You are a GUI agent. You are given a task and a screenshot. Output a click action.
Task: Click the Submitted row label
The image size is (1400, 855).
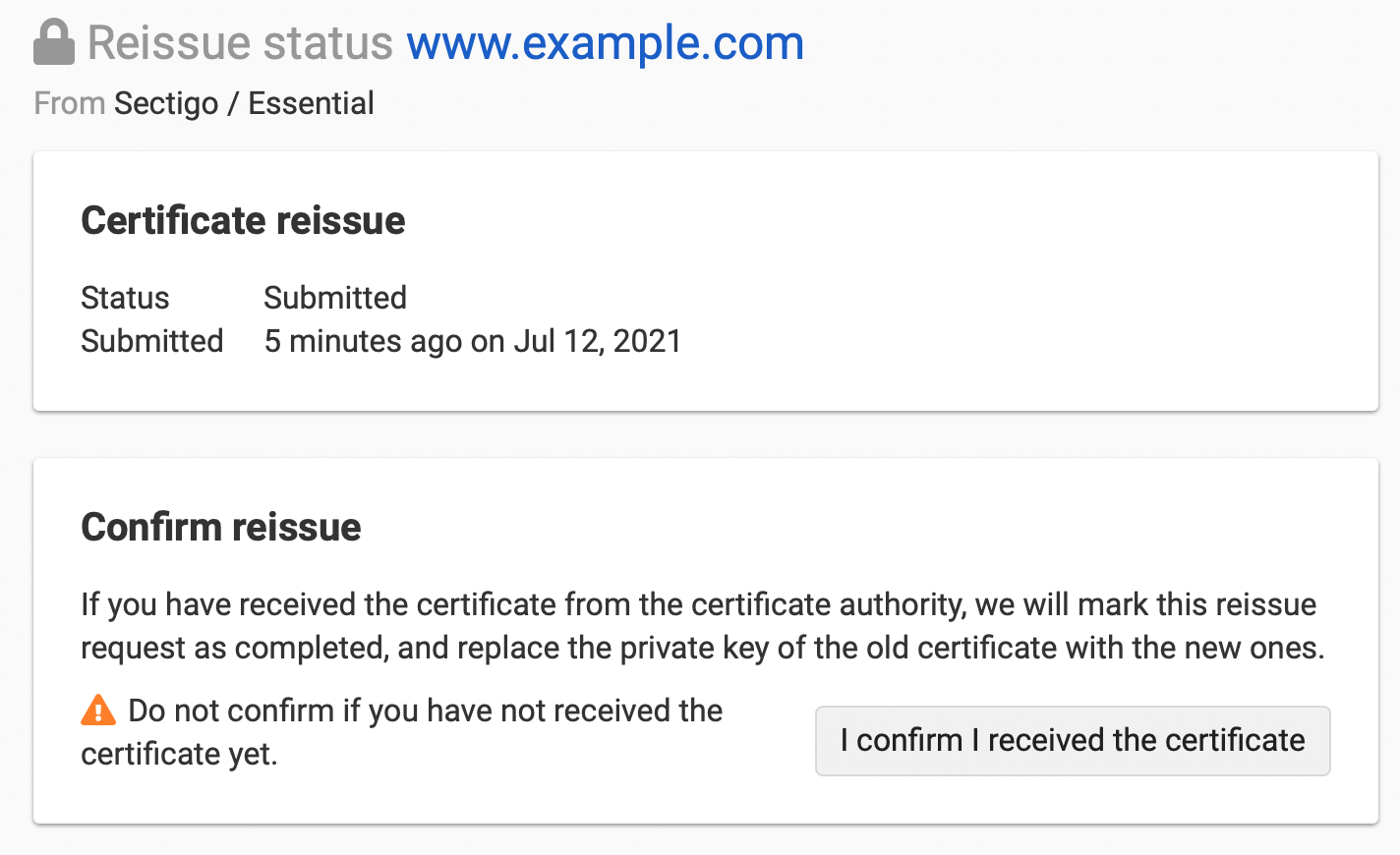click(151, 341)
